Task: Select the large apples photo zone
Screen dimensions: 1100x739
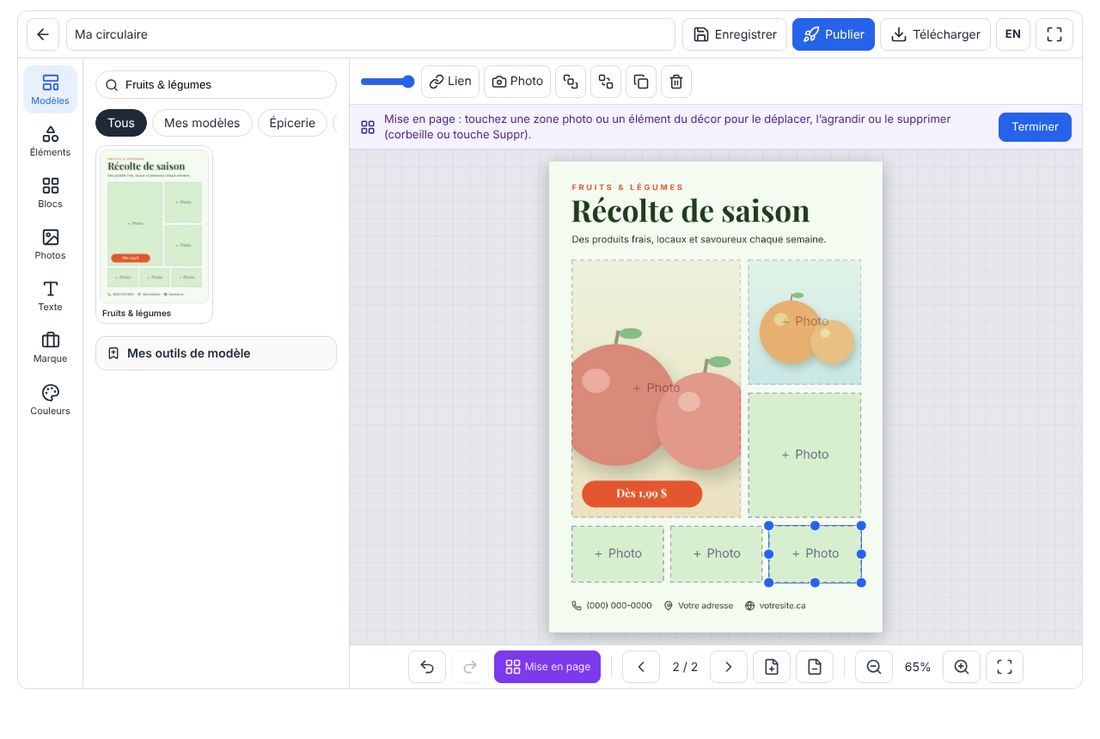Action: (656, 388)
